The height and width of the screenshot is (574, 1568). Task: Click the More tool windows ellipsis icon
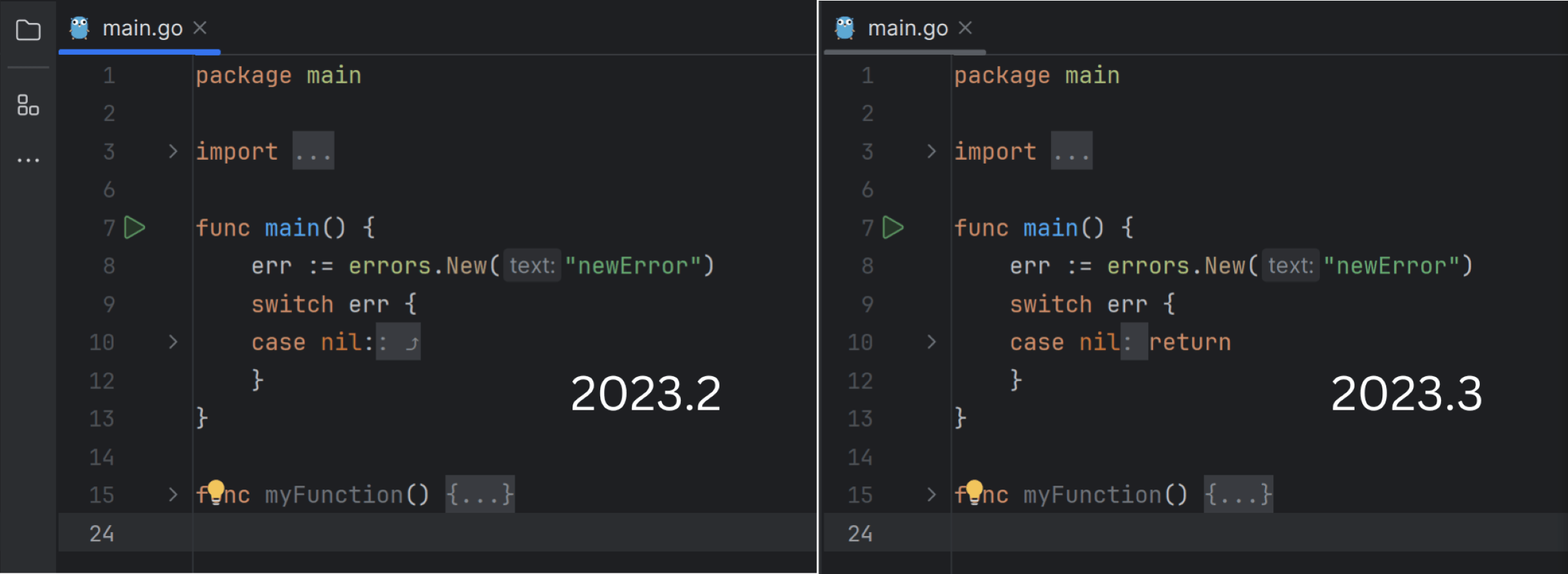coord(28,160)
